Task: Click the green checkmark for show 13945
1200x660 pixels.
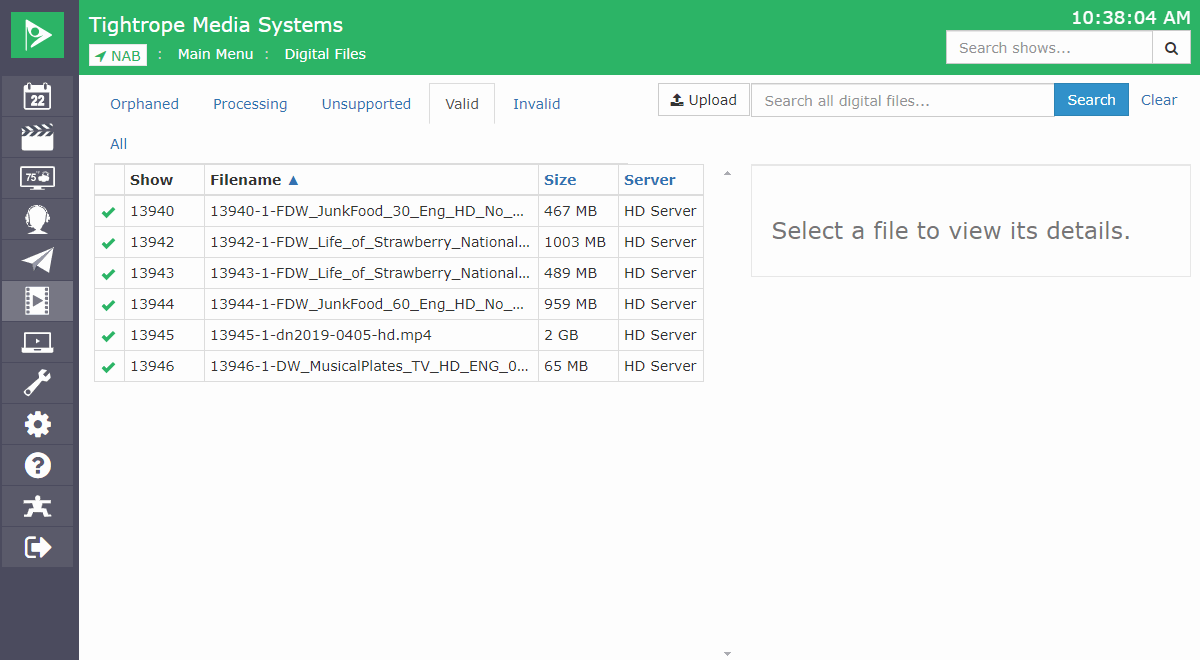Action: coord(109,336)
